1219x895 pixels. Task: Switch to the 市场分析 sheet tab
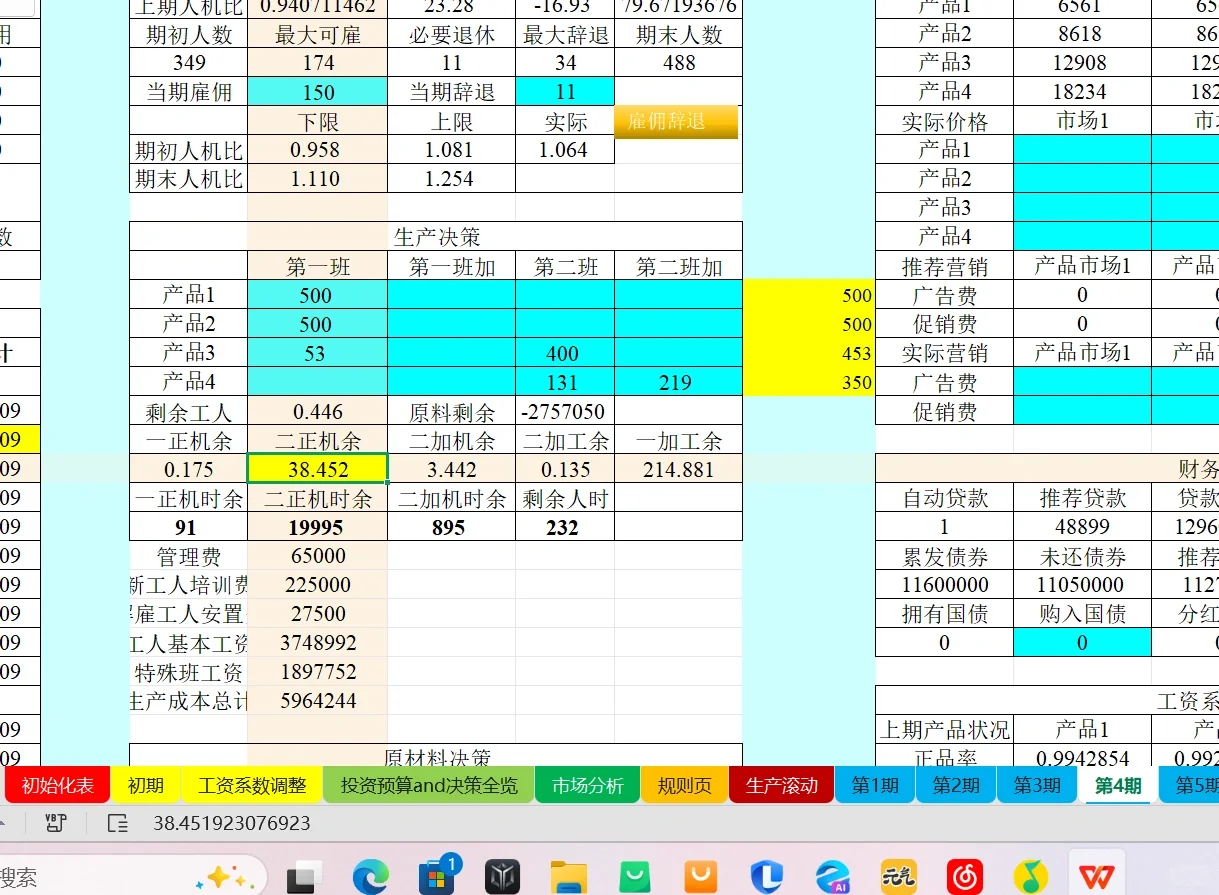pos(585,786)
